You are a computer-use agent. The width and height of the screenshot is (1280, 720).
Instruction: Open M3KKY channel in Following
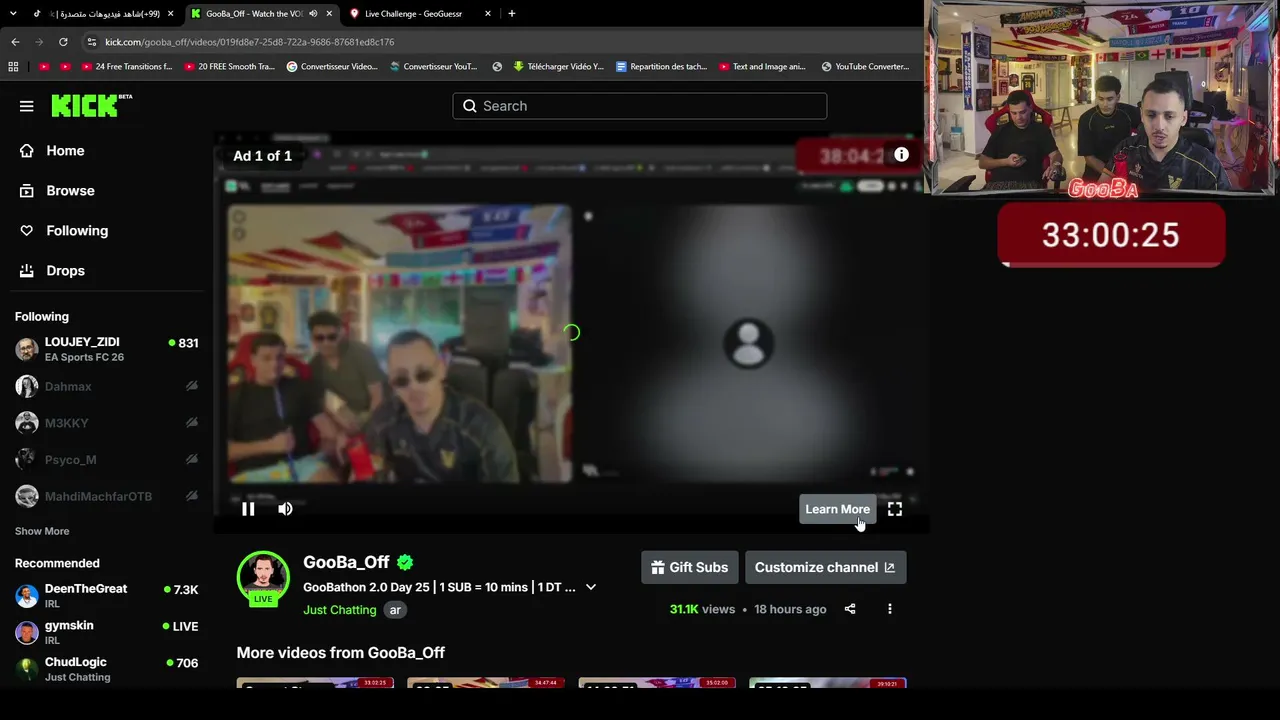[107, 423]
